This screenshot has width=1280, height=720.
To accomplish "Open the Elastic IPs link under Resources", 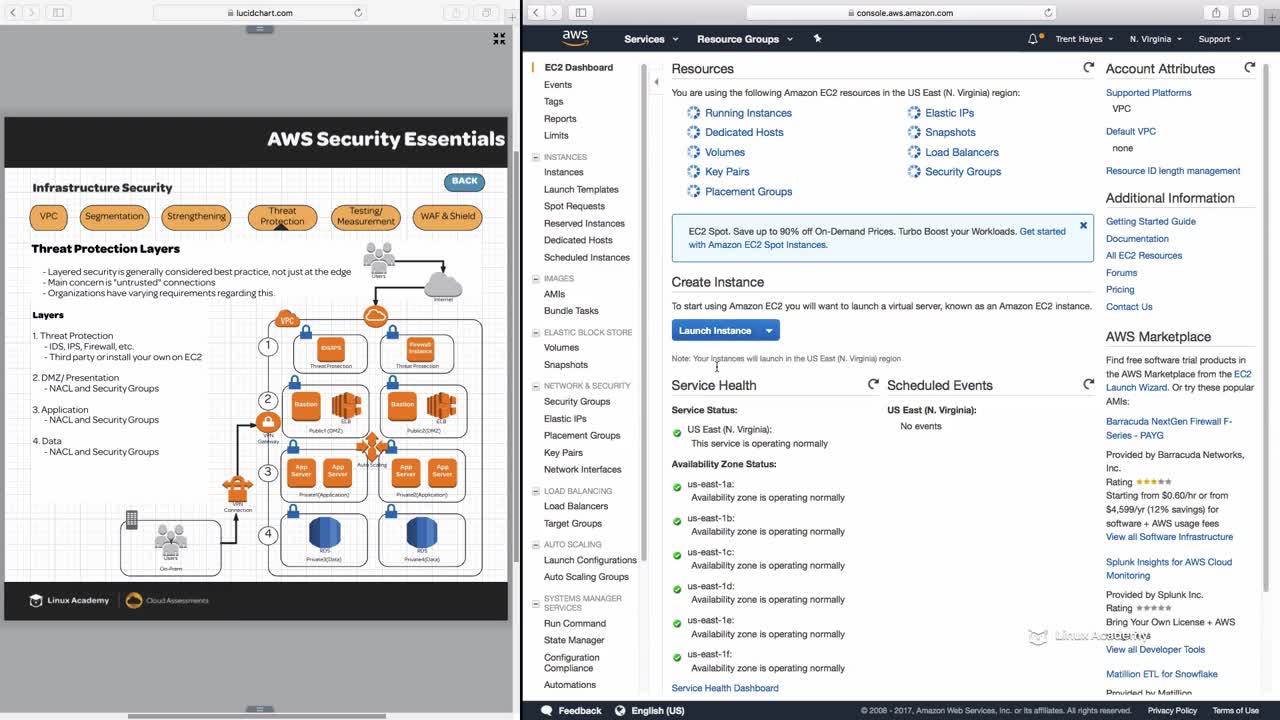I will click(x=949, y=113).
